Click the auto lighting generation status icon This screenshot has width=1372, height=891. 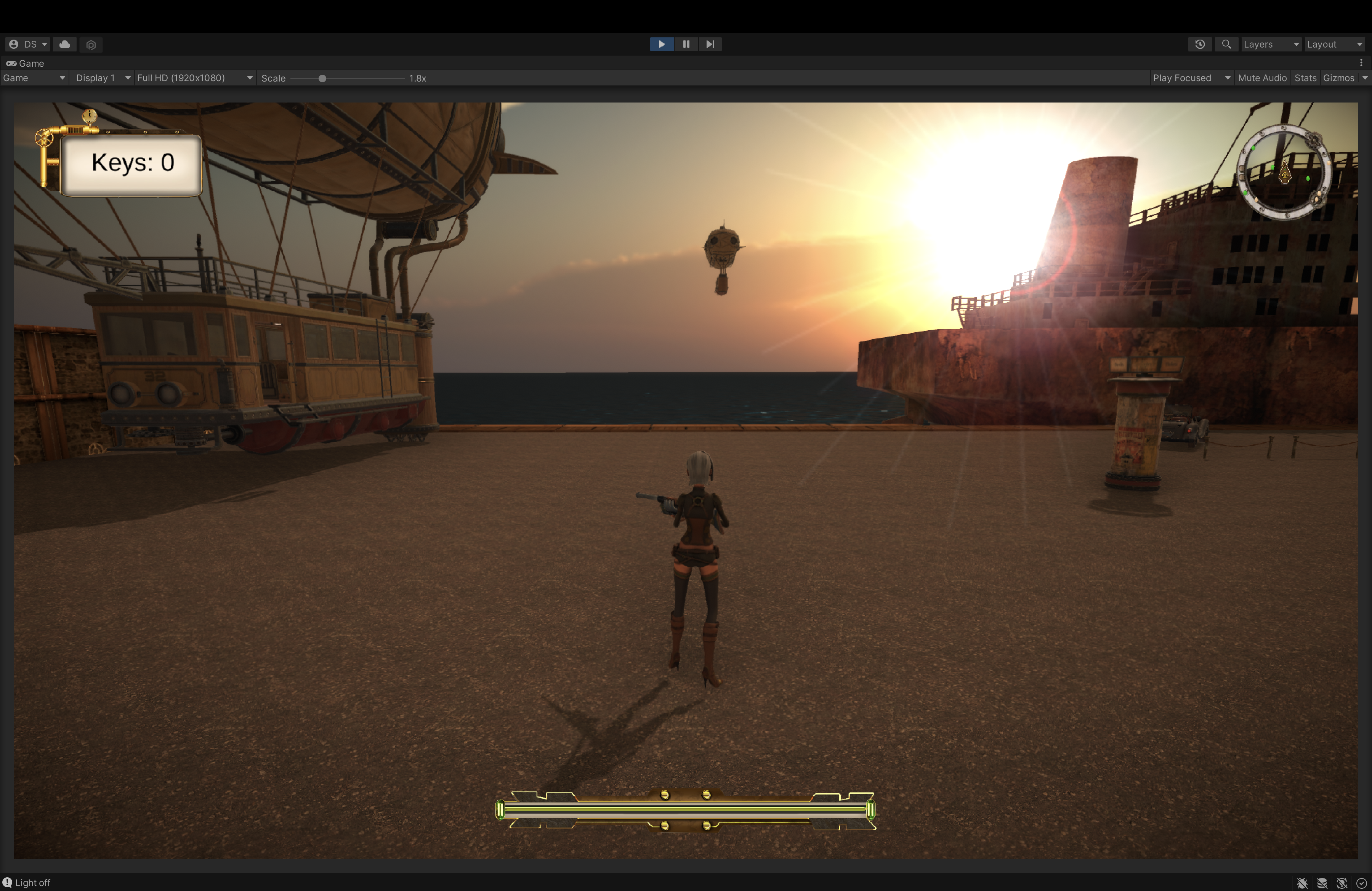coord(1342,883)
